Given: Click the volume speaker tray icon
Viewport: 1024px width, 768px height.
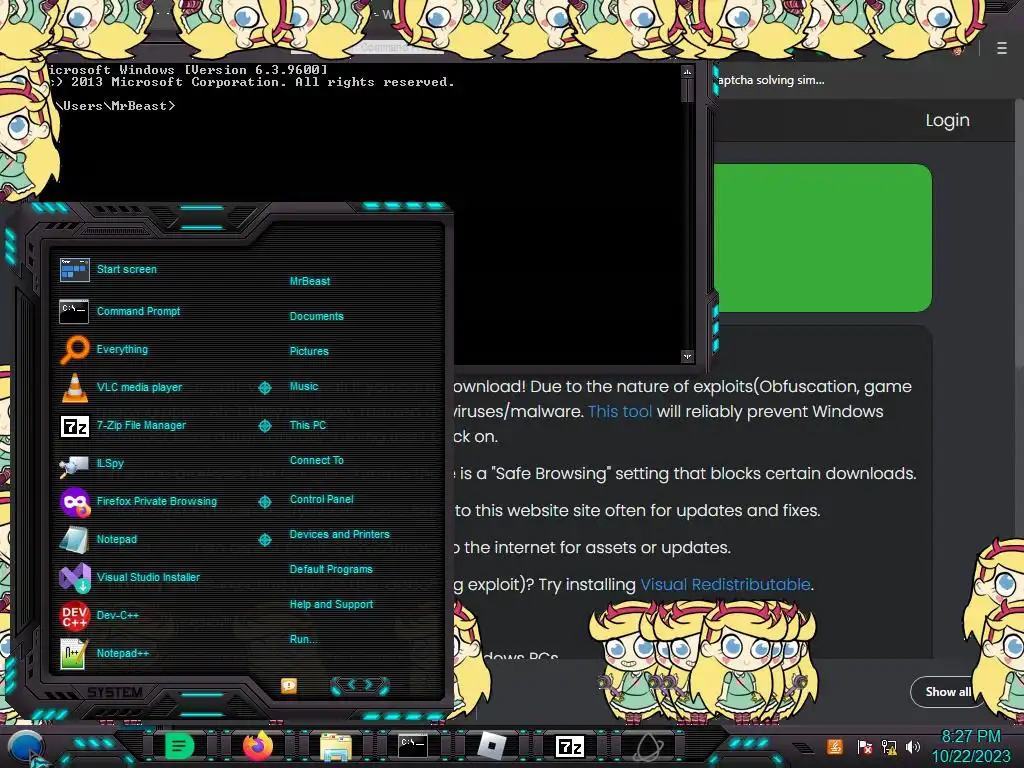Looking at the screenshot, I should pos(913,746).
